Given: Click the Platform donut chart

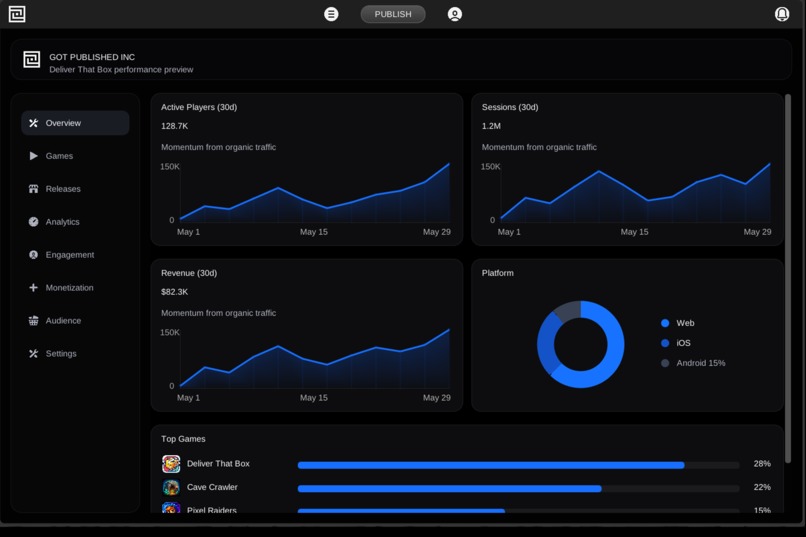Looking at the screenshot, I should pos(581,344).
